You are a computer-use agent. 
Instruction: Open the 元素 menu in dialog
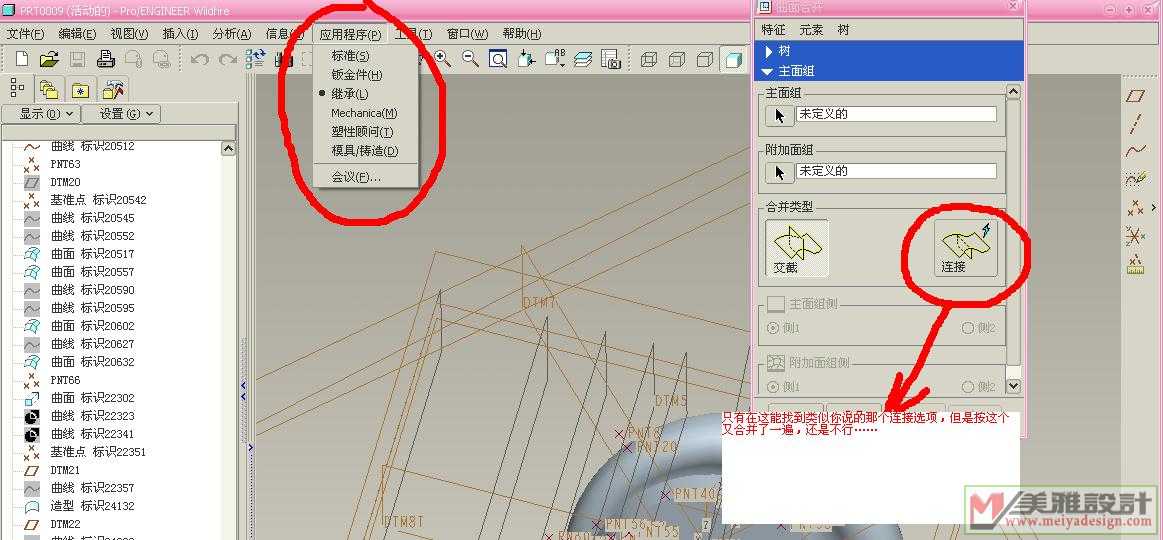811,30
